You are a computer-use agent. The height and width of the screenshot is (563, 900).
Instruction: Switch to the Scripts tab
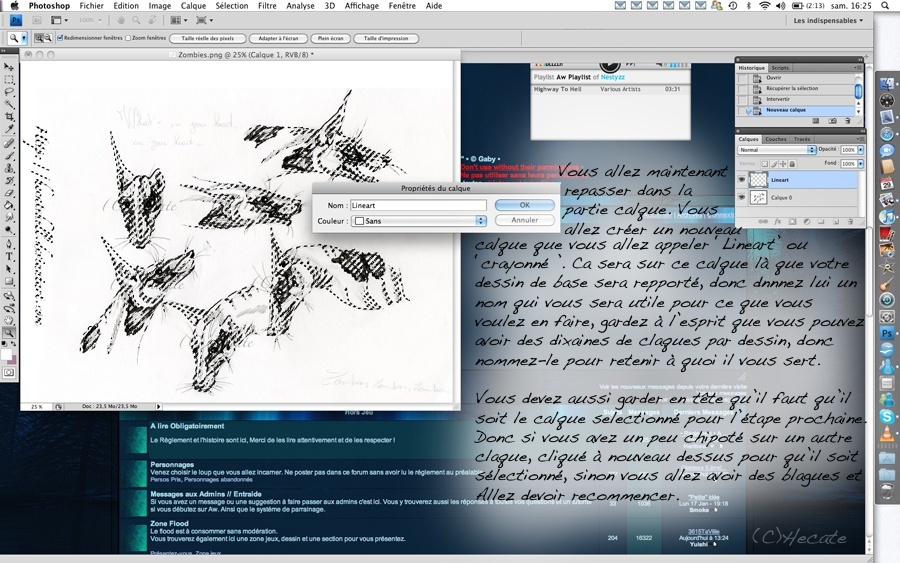[780, 68]
